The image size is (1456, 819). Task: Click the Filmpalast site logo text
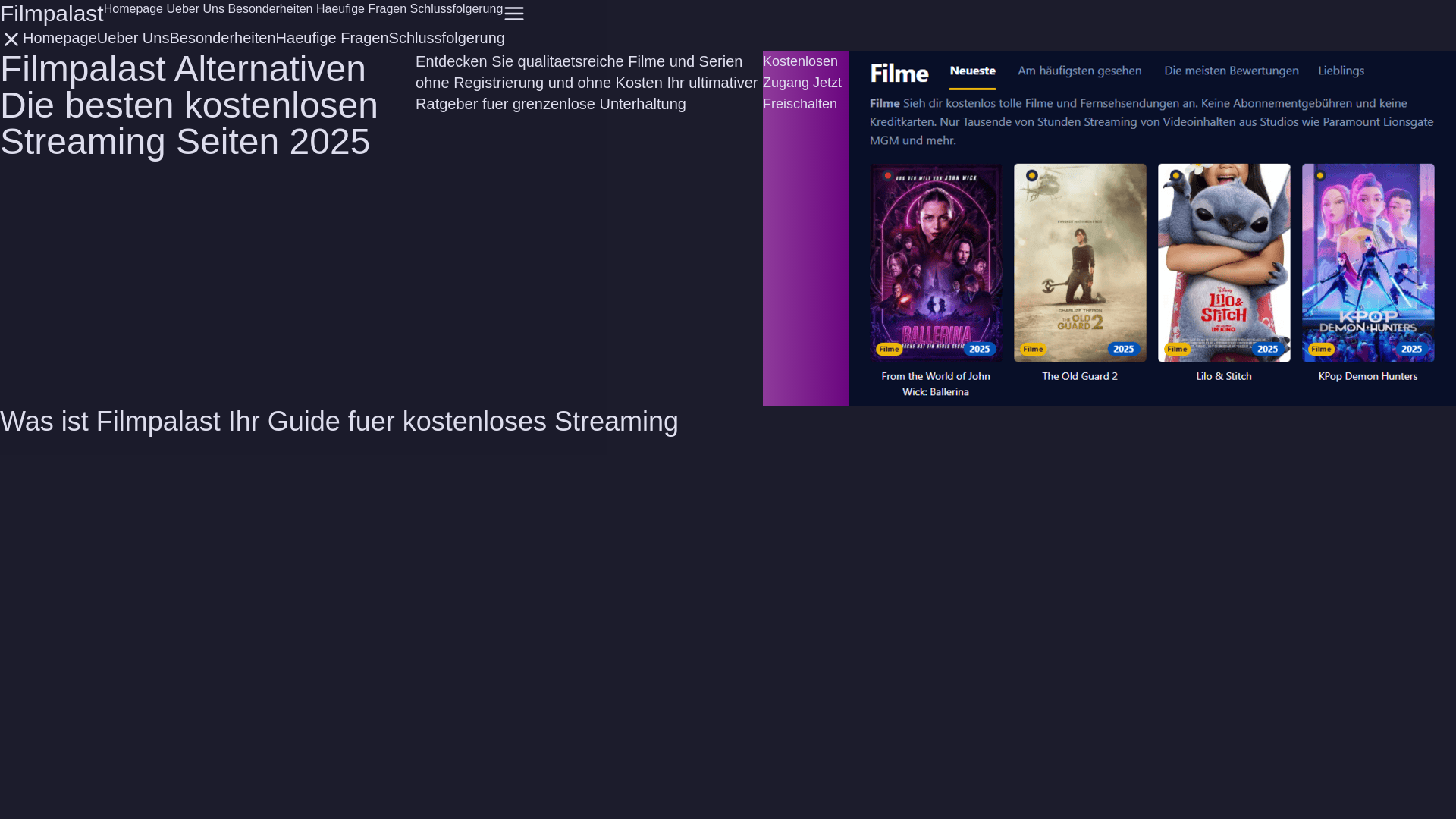pyautogui.click(x=52, y=14)
